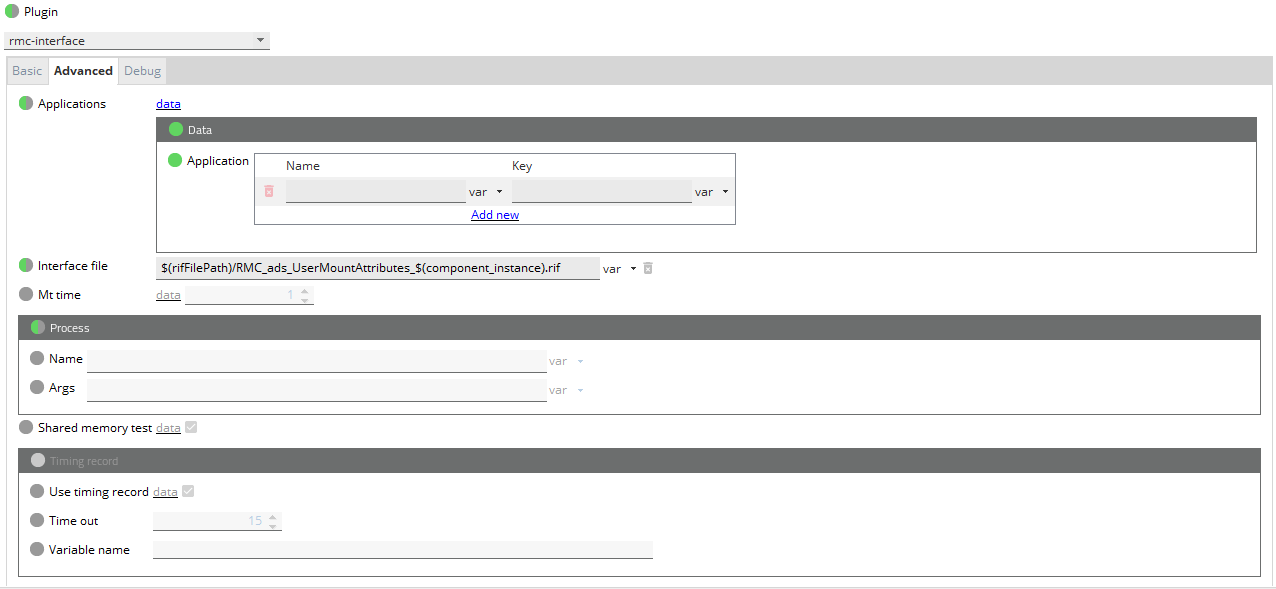Click the gray circle beside Time out
Screen dimensions: 1276x589
pyautogui.click(x=37, y=520)
